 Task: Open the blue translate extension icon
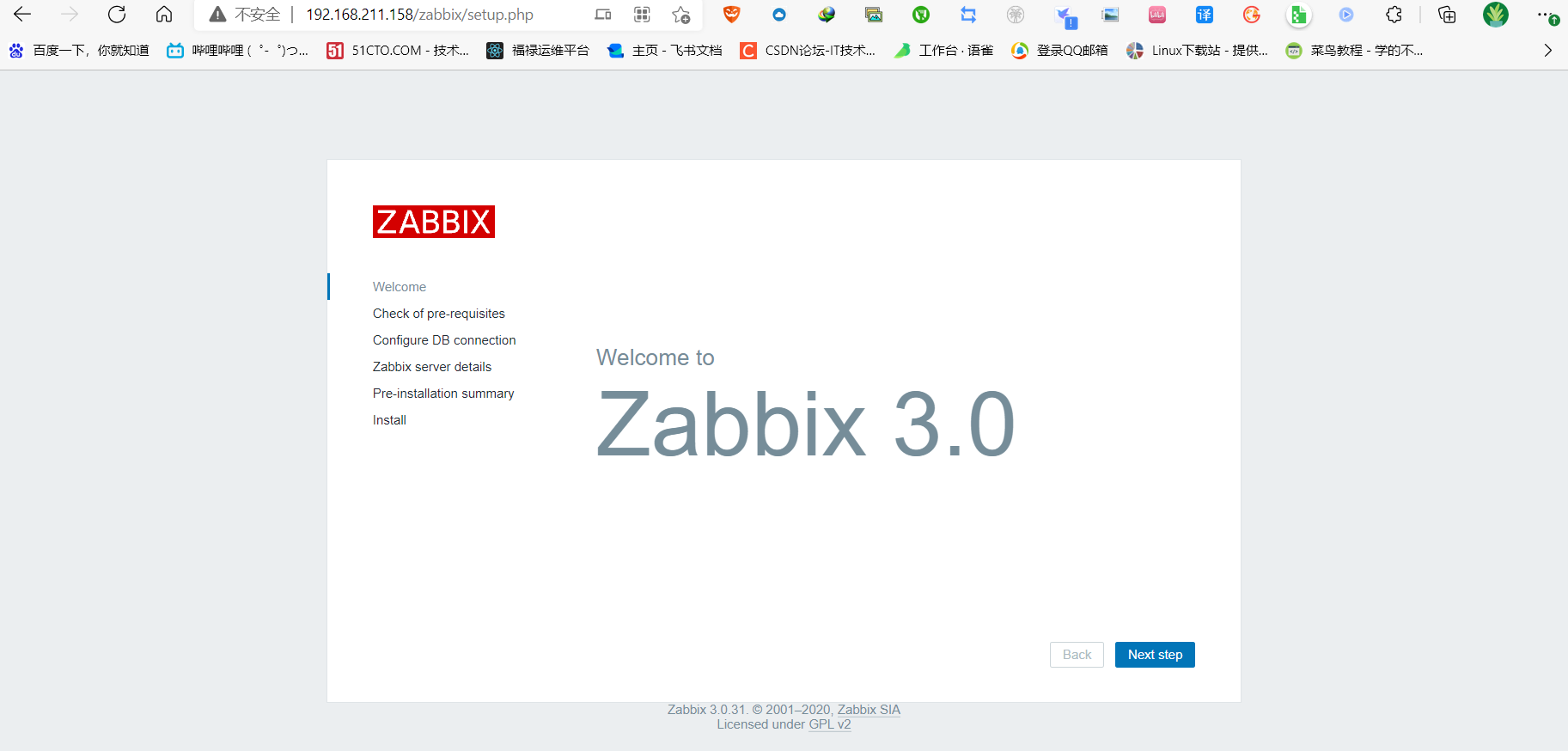point(1205,15)
